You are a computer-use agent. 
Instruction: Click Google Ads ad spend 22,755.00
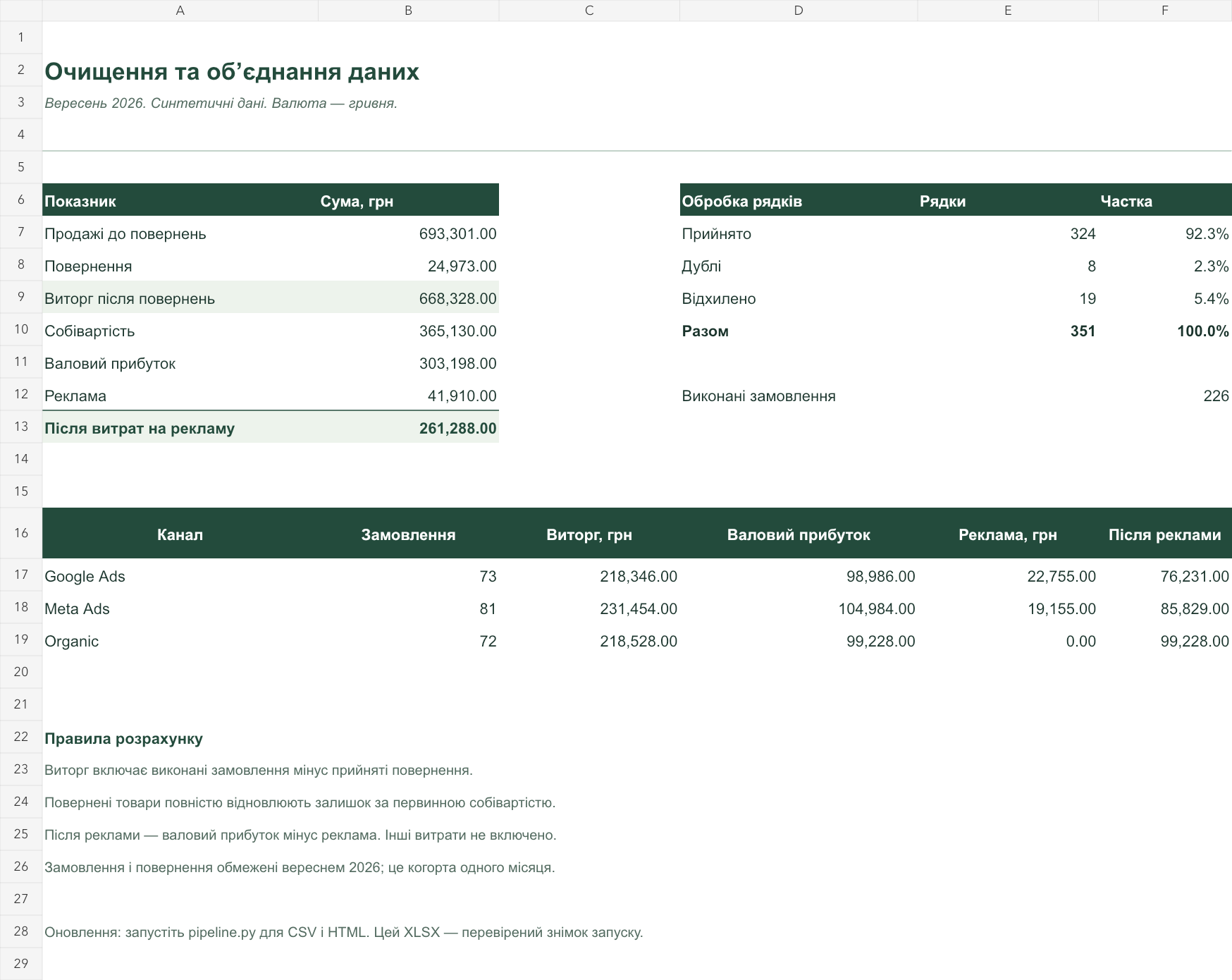(x=1061, y=576)
